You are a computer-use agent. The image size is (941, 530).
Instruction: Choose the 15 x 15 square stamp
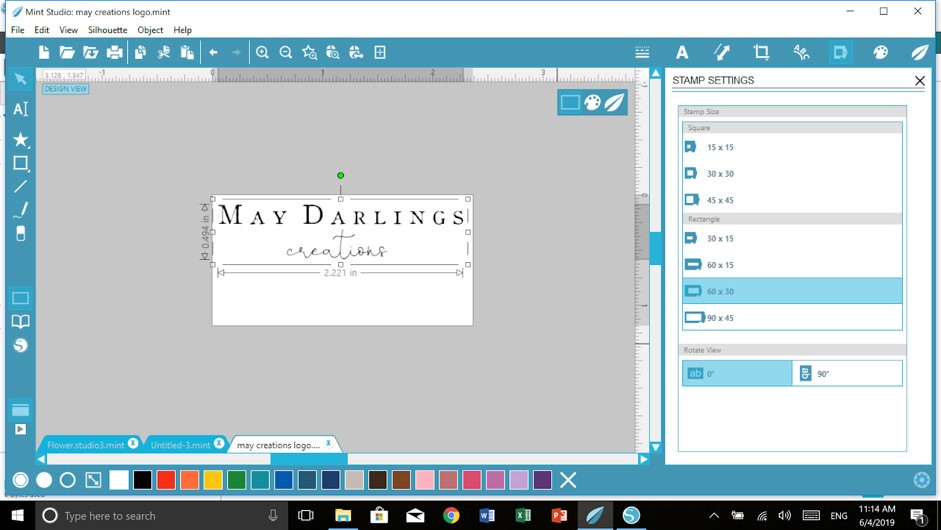tap(792, 147)
